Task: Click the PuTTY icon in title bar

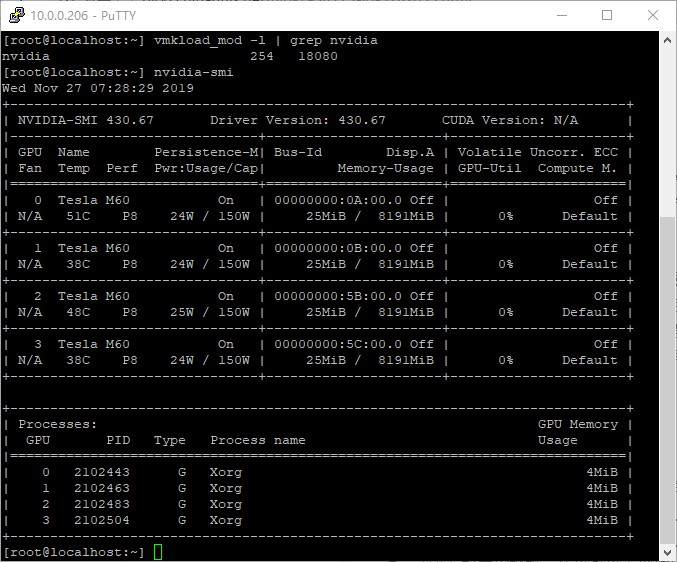Action: (x=17, y=15)
